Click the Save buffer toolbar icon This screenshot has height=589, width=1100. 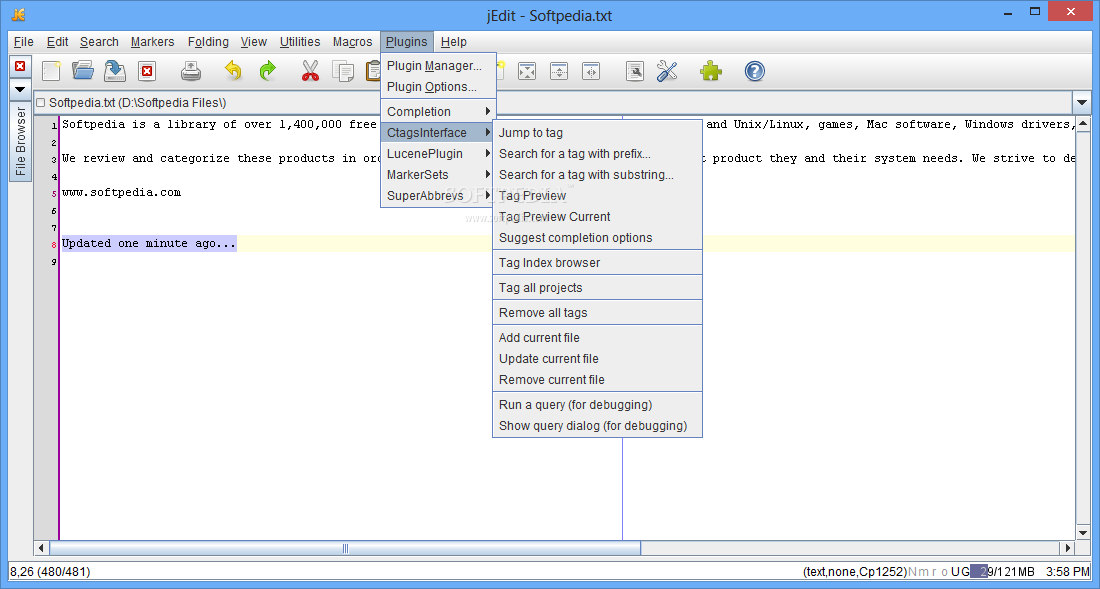pos(114,71)
